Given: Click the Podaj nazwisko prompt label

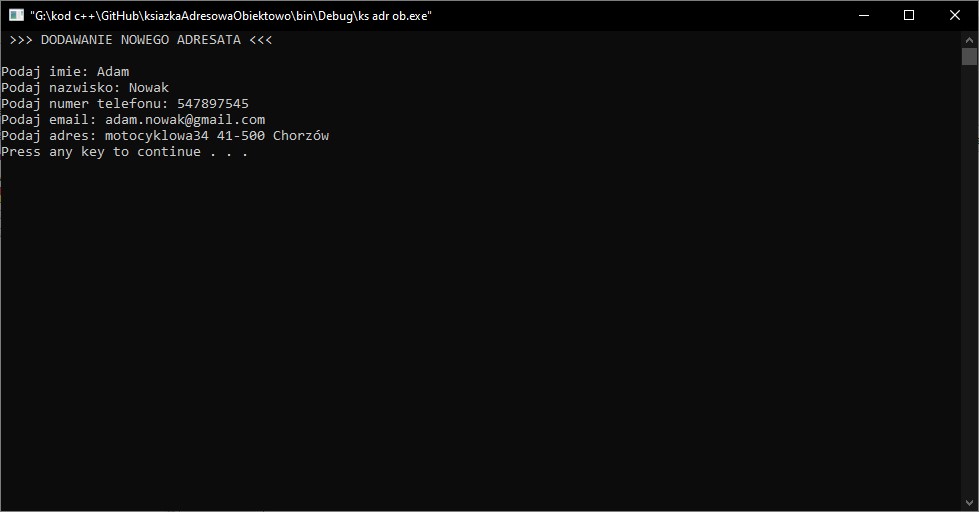Looking at the screenshot, I should (61, 88).
